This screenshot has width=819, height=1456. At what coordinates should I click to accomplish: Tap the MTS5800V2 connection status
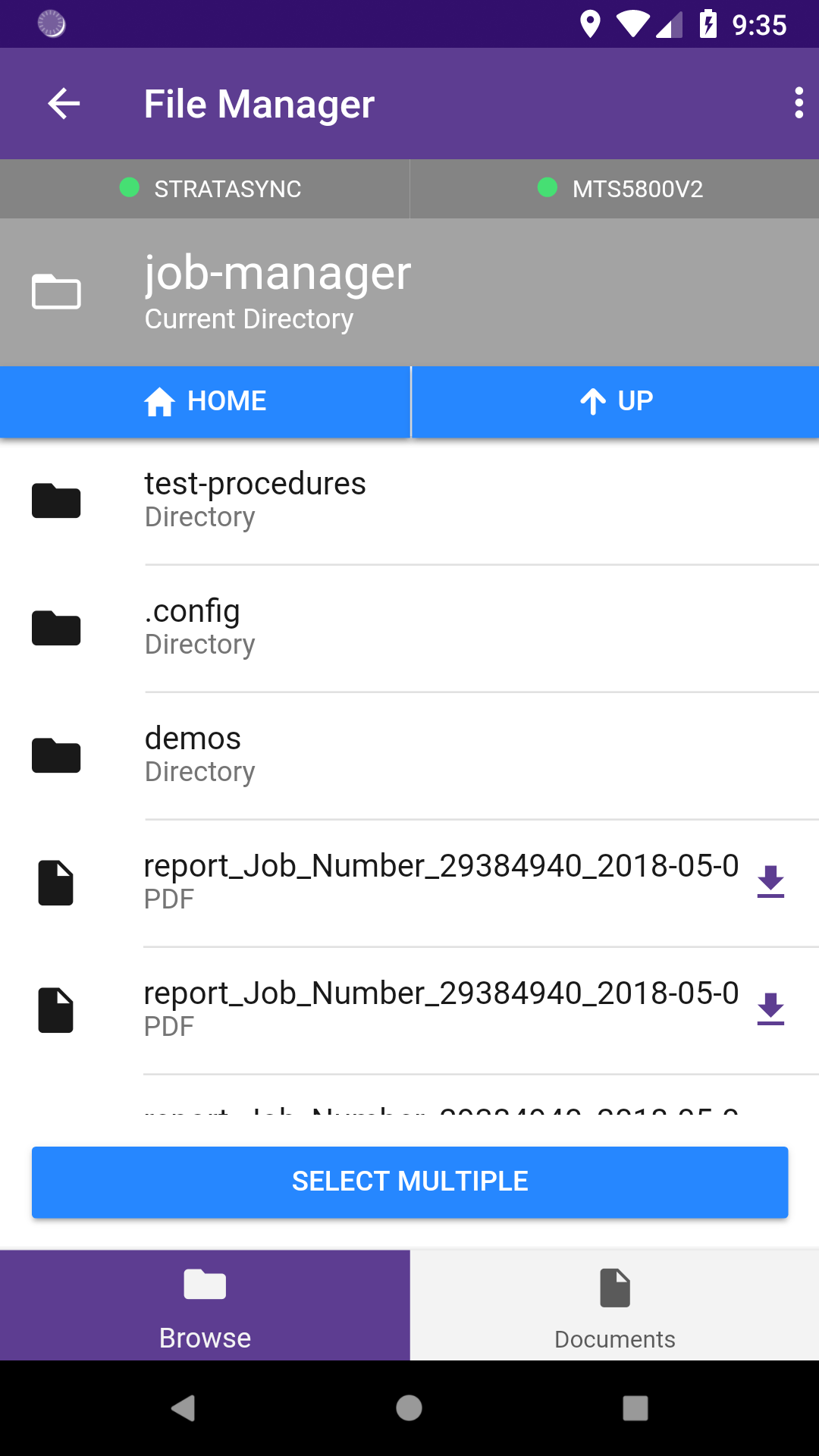(615, 189)
